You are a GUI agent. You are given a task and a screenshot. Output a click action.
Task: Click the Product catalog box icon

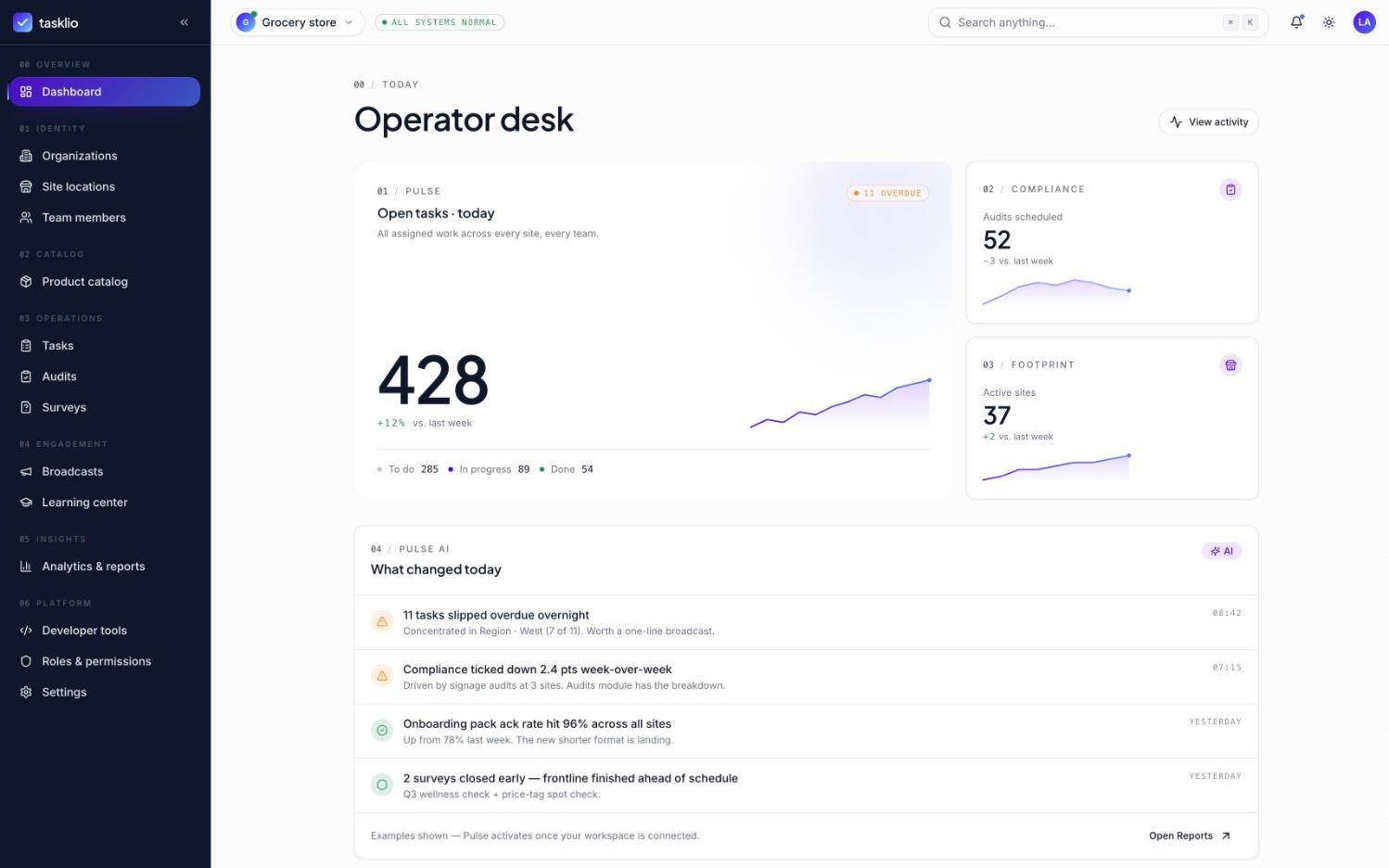click(x=26, y=281)
